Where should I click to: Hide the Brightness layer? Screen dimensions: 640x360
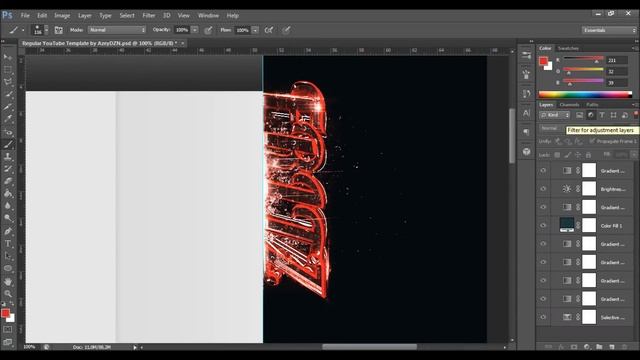coord(543,189)
